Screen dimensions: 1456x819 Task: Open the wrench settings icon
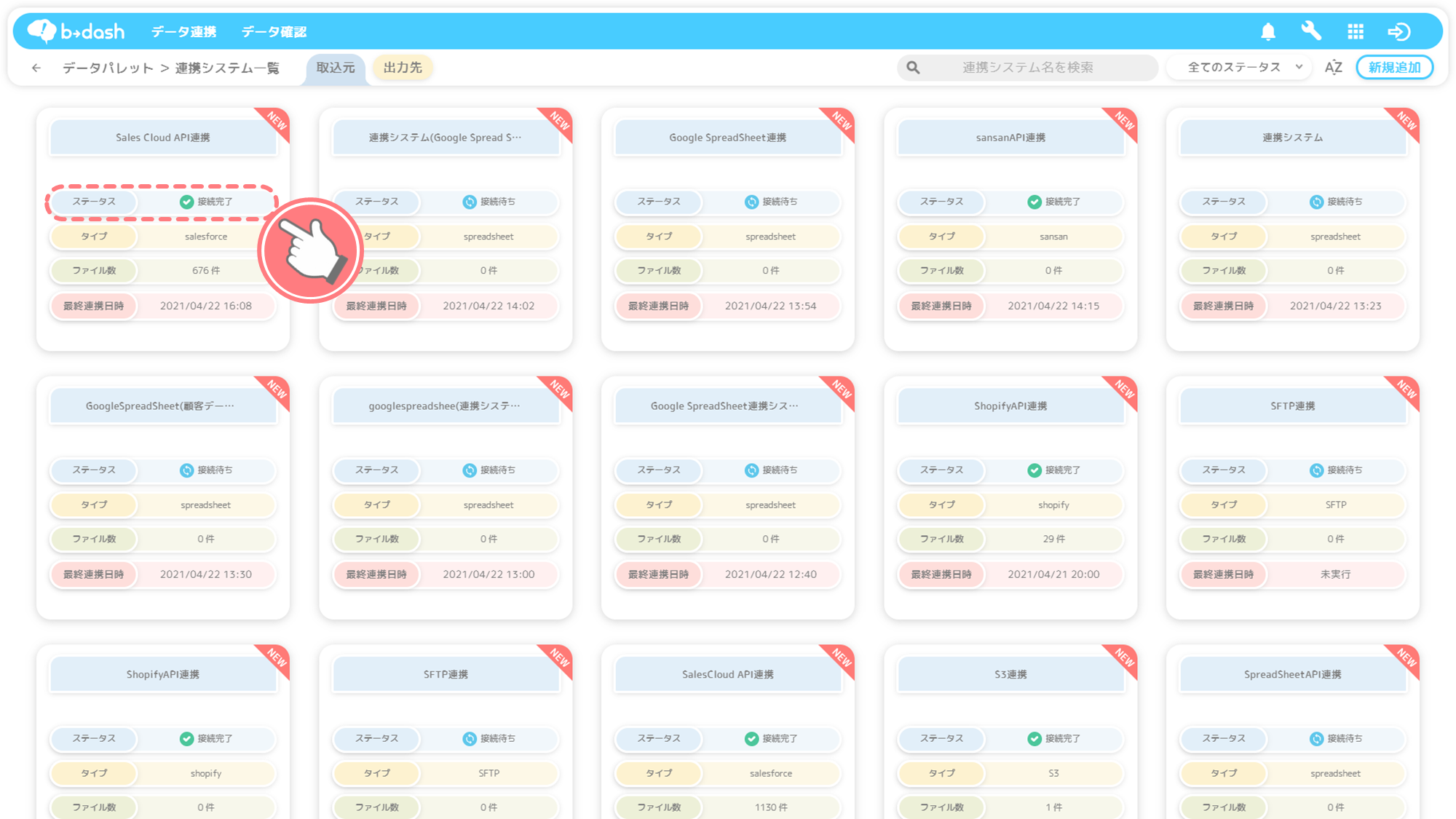click(x=1311, y=31)
